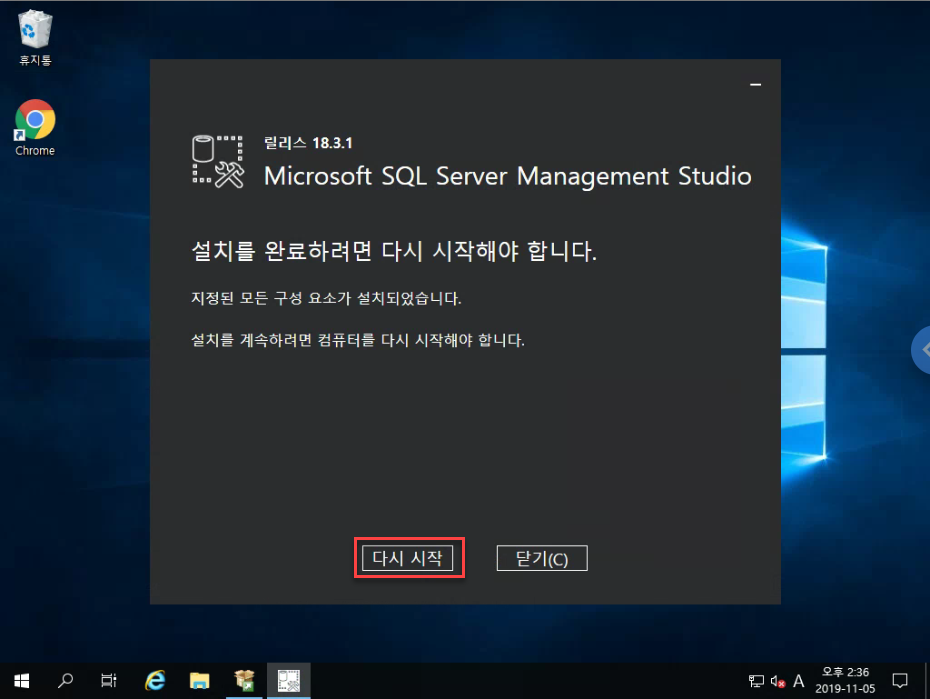Image resolution: width=930 pixels, height=699 pixels.
Task: Click the Microsoft SQL Server Management Studio title
Action: (x=508, y=176)
